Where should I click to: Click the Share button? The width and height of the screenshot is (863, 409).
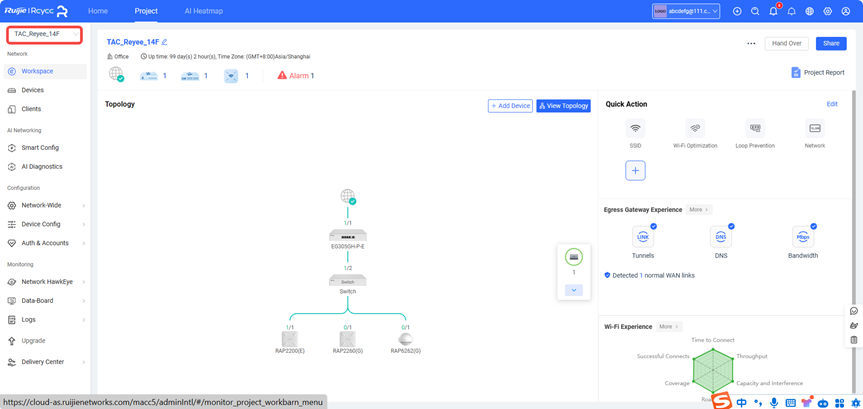coord(831,43)
